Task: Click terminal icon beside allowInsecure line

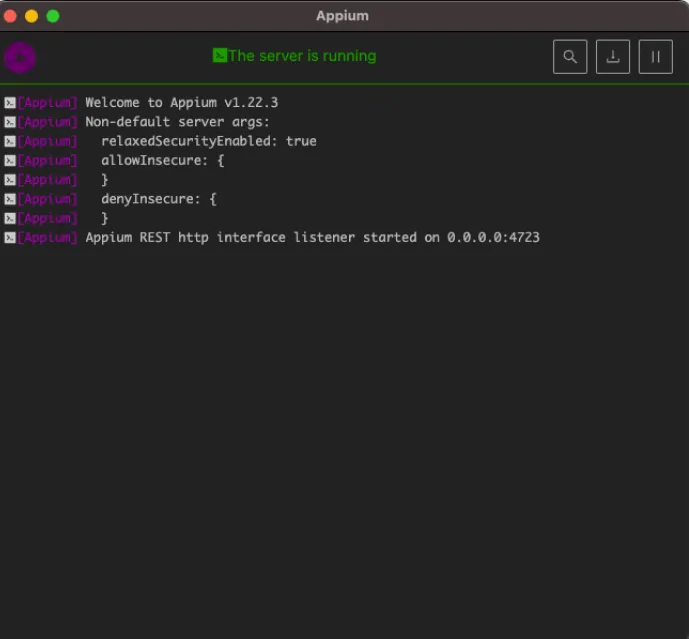Action: [9, 161]
